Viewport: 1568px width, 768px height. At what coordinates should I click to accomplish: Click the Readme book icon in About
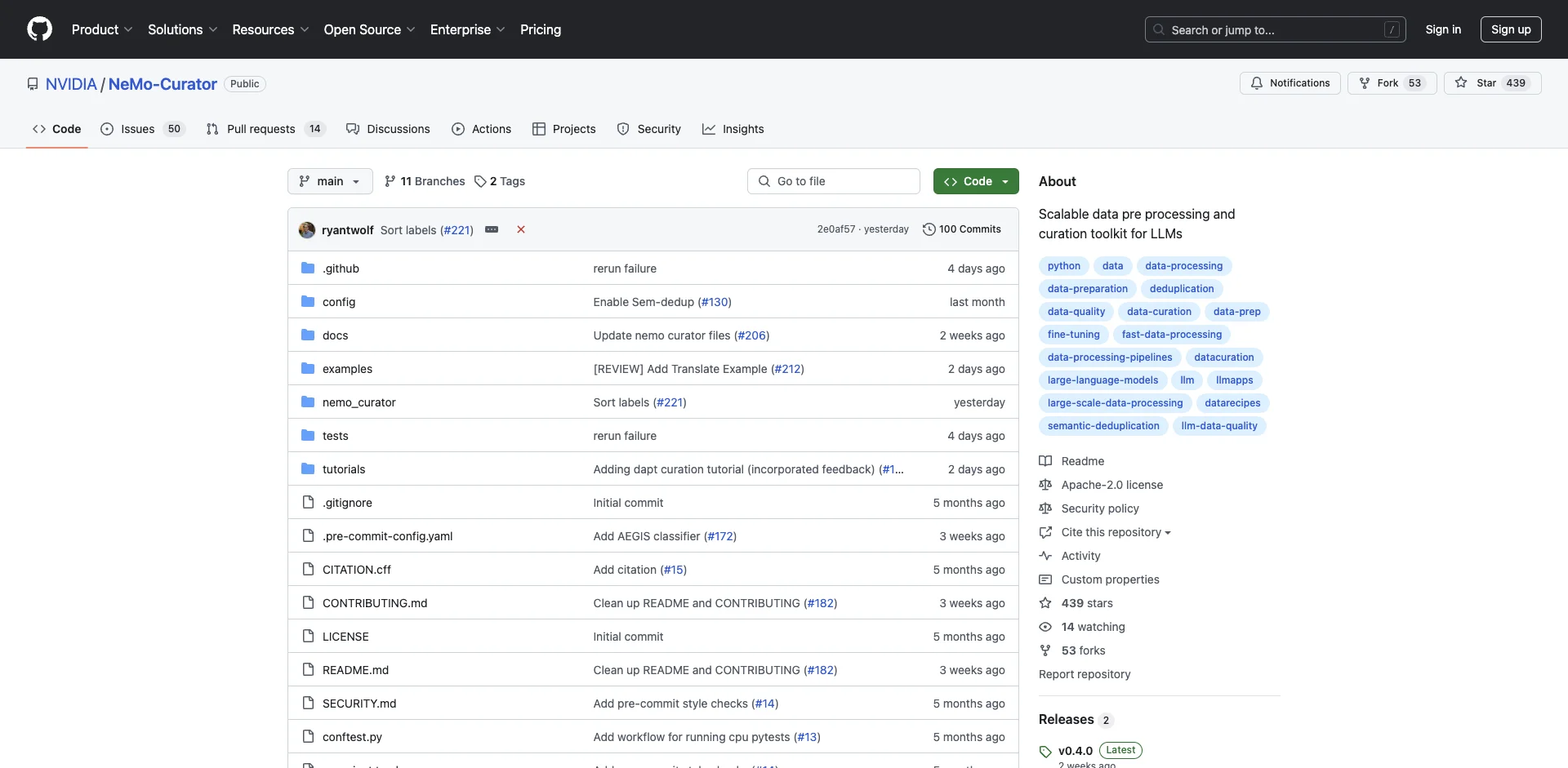pyautogui.click(x=1045, y=461)
